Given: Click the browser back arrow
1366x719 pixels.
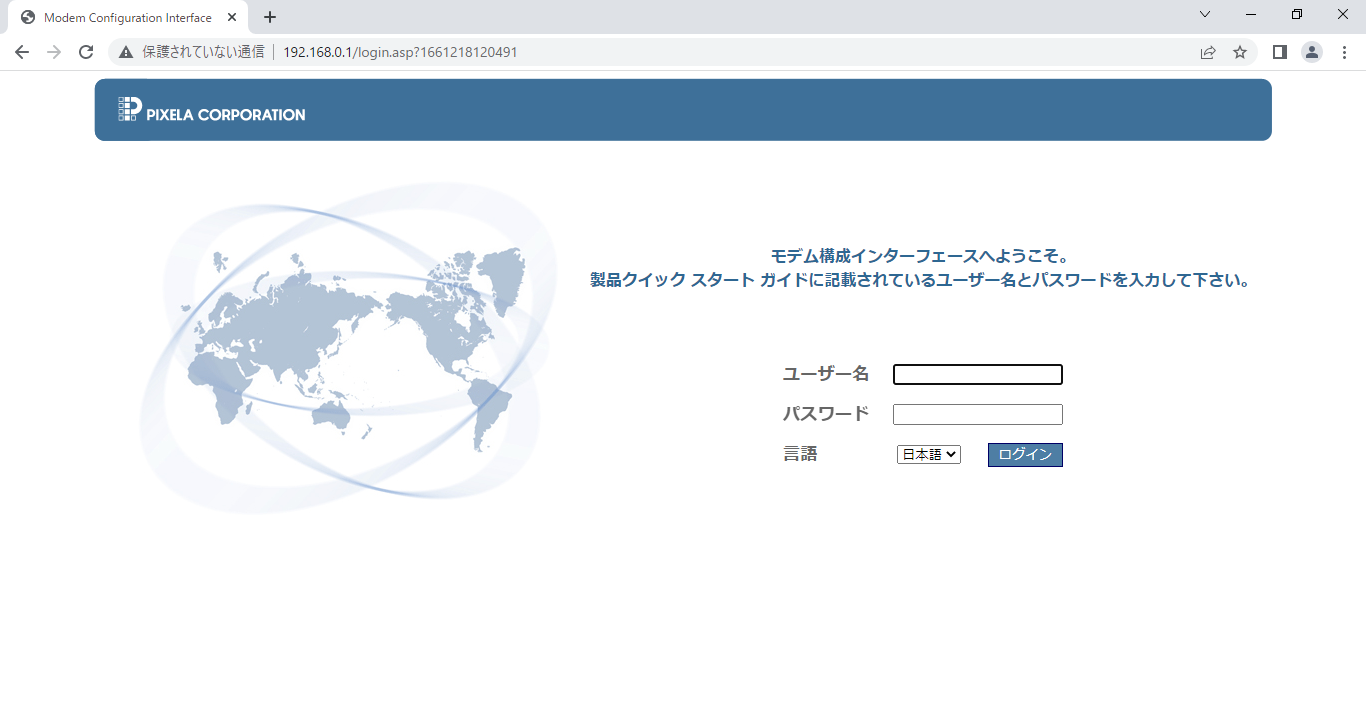Looking at the screenshot, I should click(22, 52).
